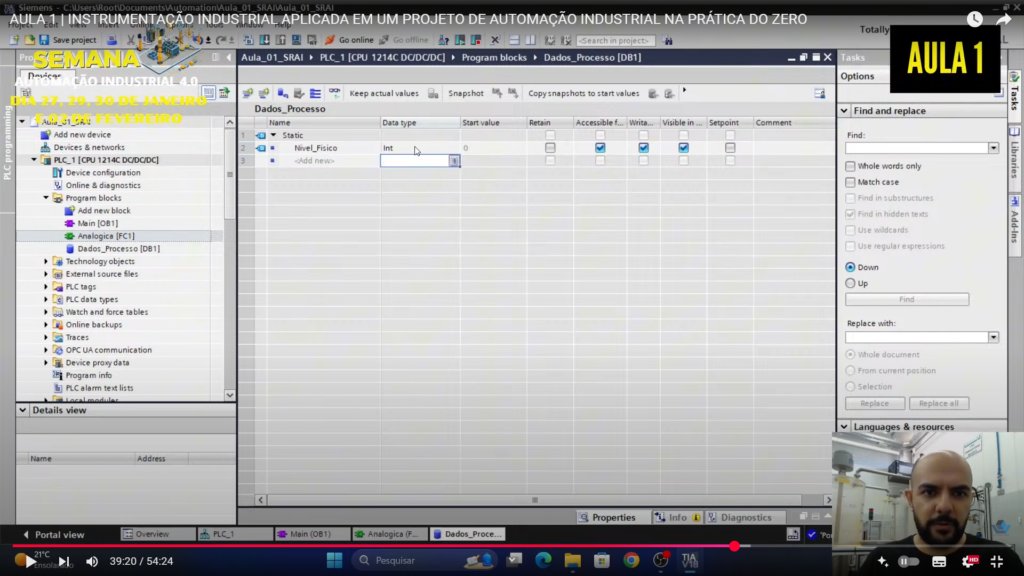1024x576 pixels.
Task: Click the Snapshot button in DB editor toolbar
Action: point(466,93)
